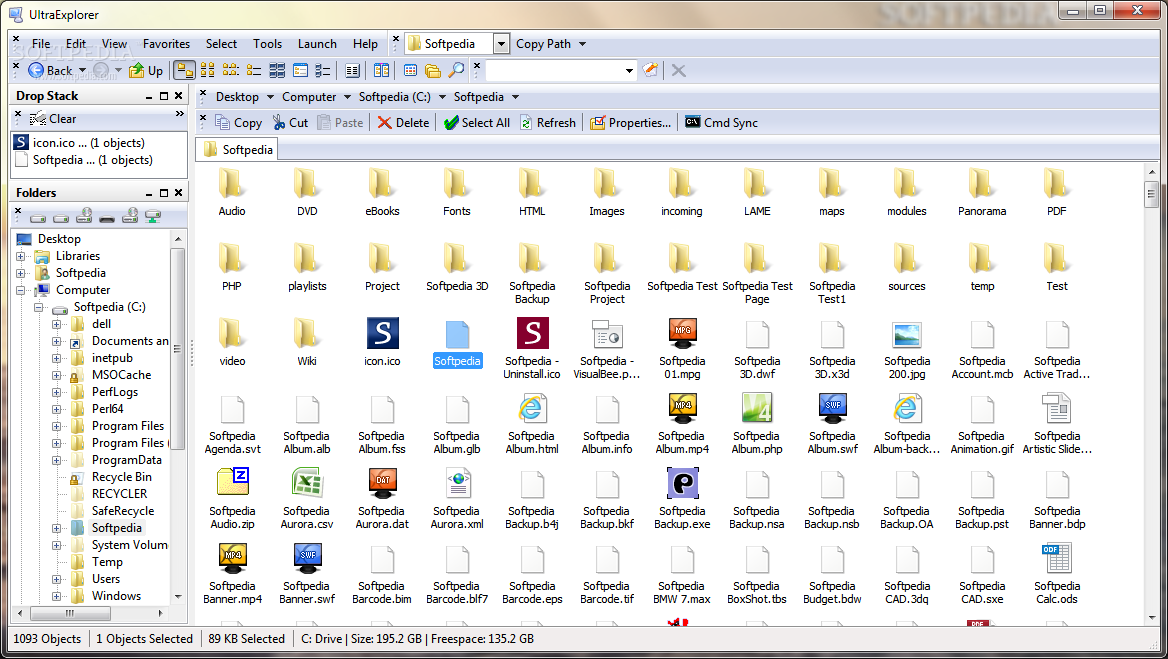The width and height of the screenshot is (1168, 659).
Task: Clear the Drop Stack list
Action: click(53, 119)
